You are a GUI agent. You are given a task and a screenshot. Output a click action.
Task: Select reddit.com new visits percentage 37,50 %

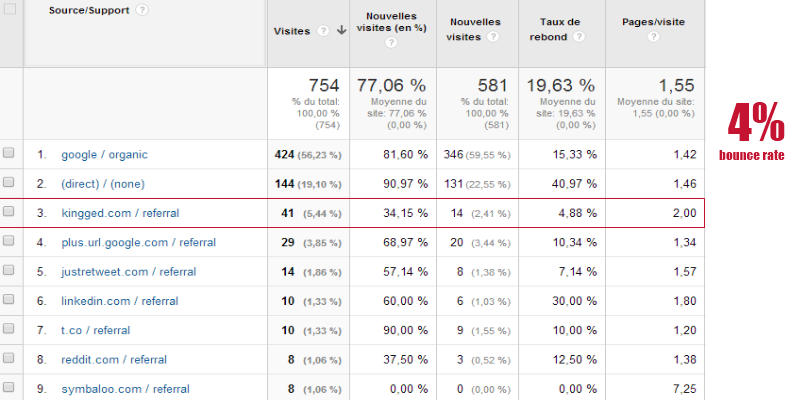tap(406, 360)
